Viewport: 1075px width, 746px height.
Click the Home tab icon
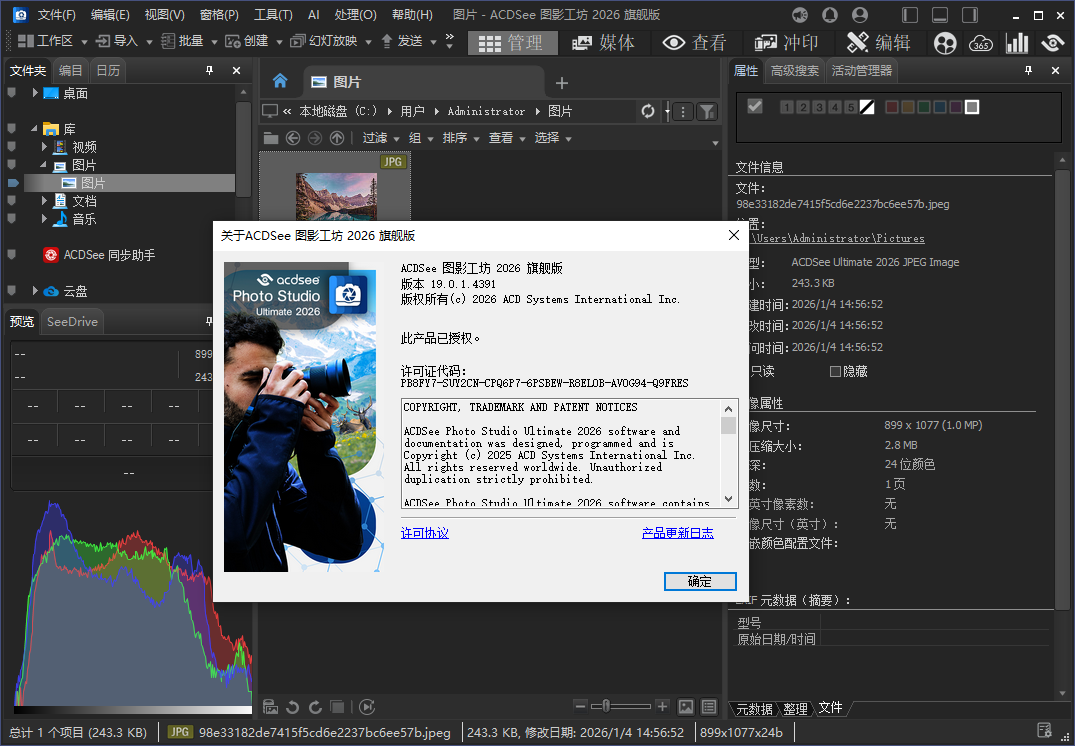click(280, 82)
